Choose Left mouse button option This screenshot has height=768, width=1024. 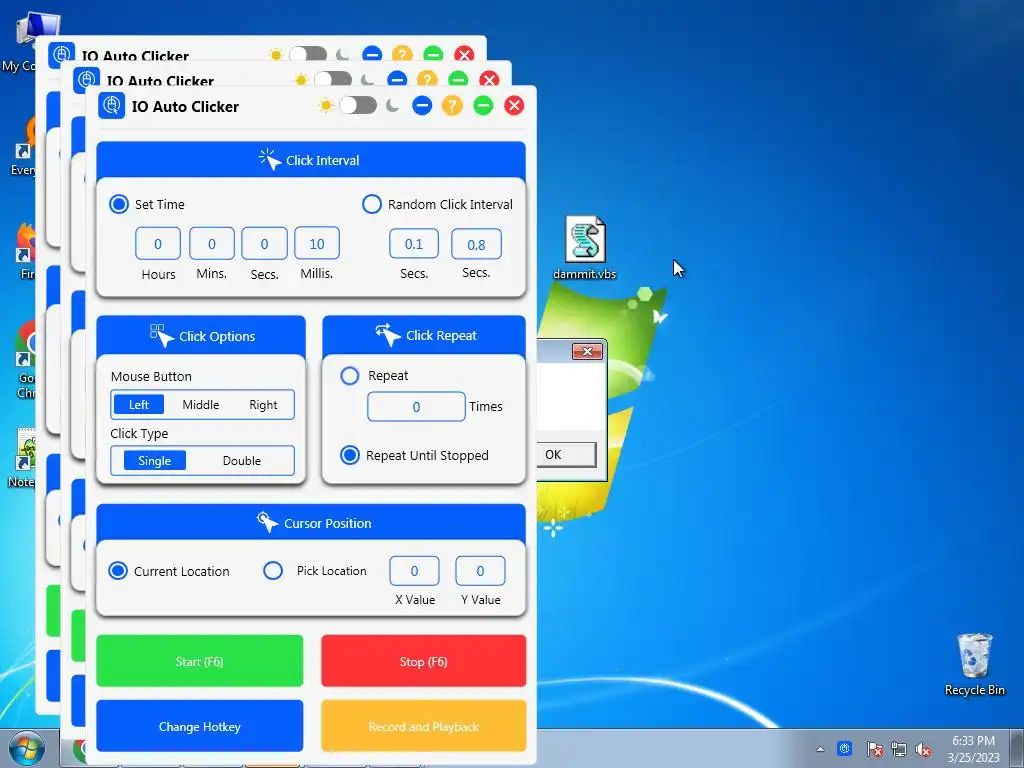[138, 405]
